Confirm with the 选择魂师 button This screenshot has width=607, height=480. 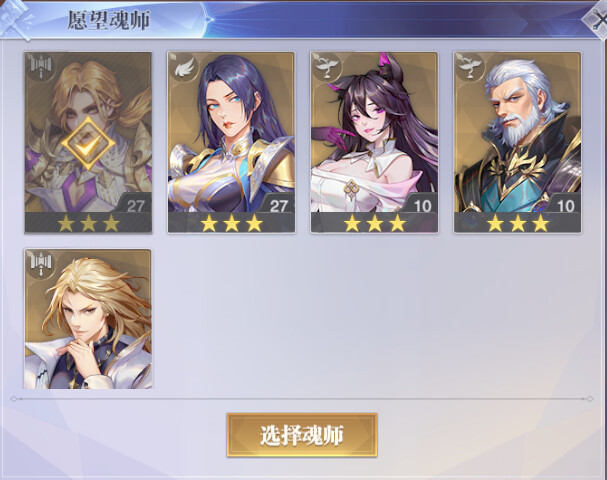[302, 435]
